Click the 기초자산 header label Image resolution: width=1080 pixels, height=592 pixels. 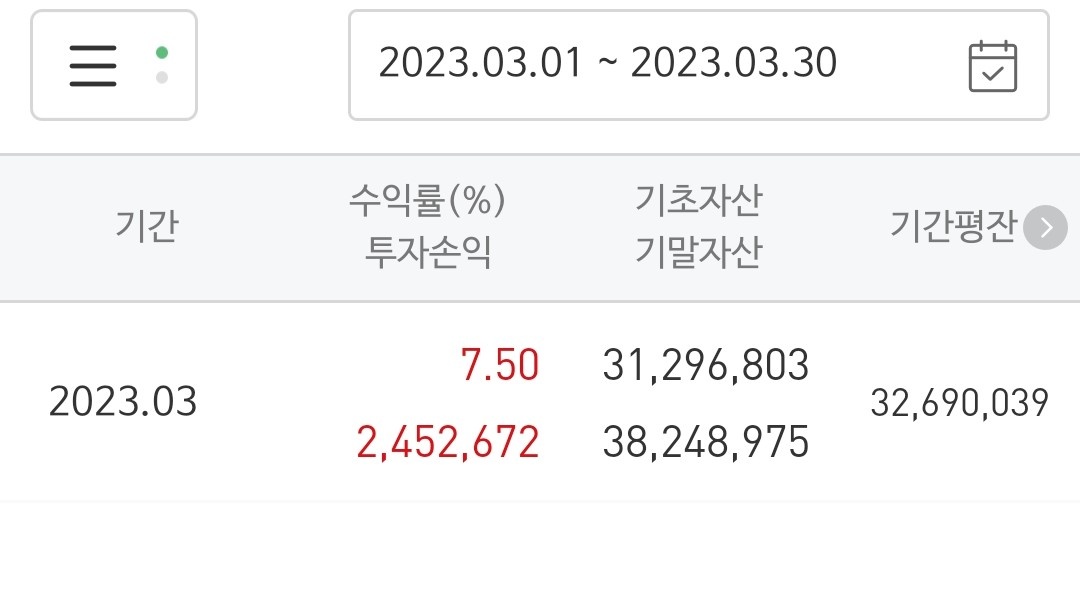click(x=698, y=201)
